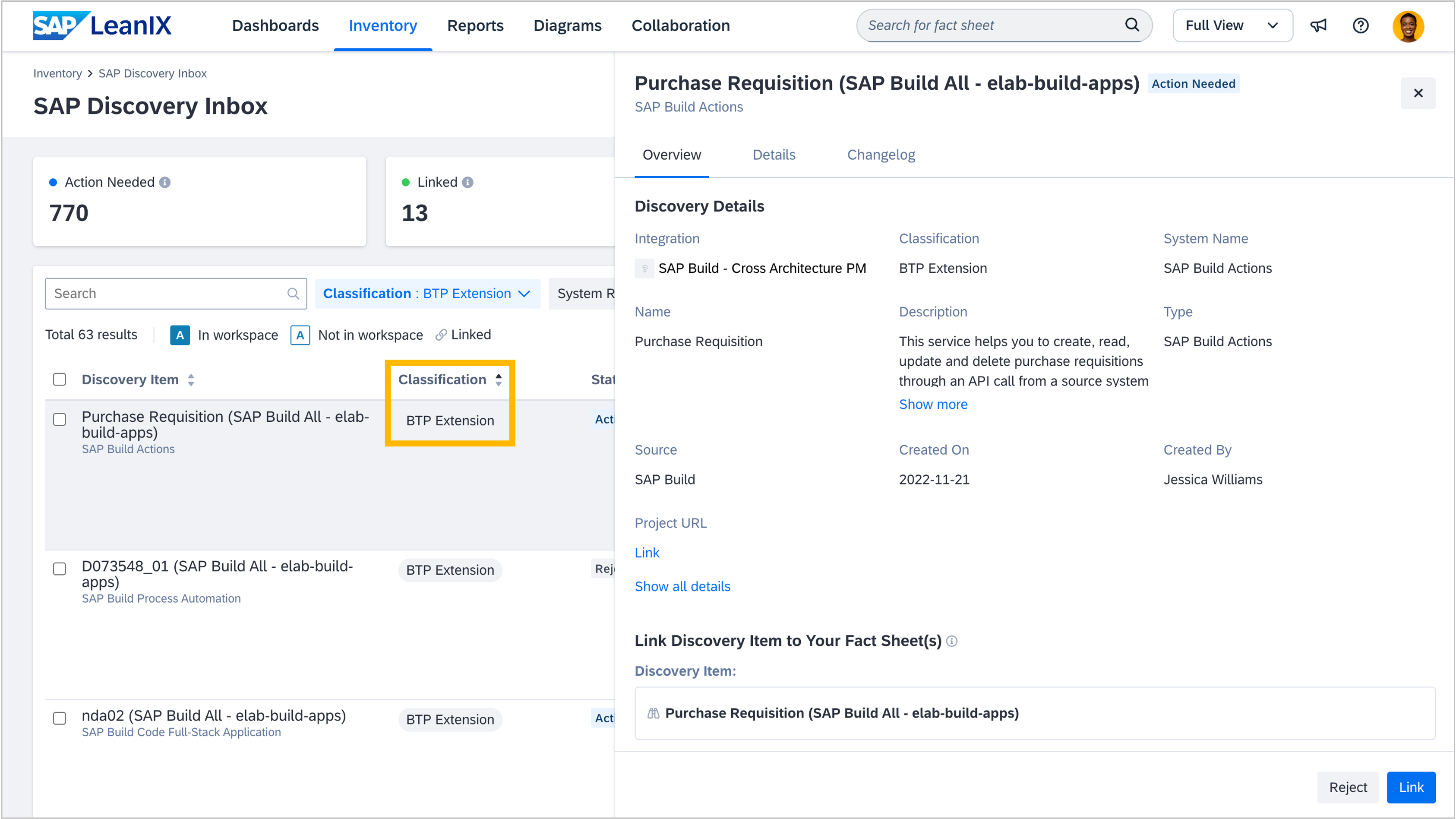Click the SAP Build integration icon
Screen dimensions: 1456x819
pos(644,269)
